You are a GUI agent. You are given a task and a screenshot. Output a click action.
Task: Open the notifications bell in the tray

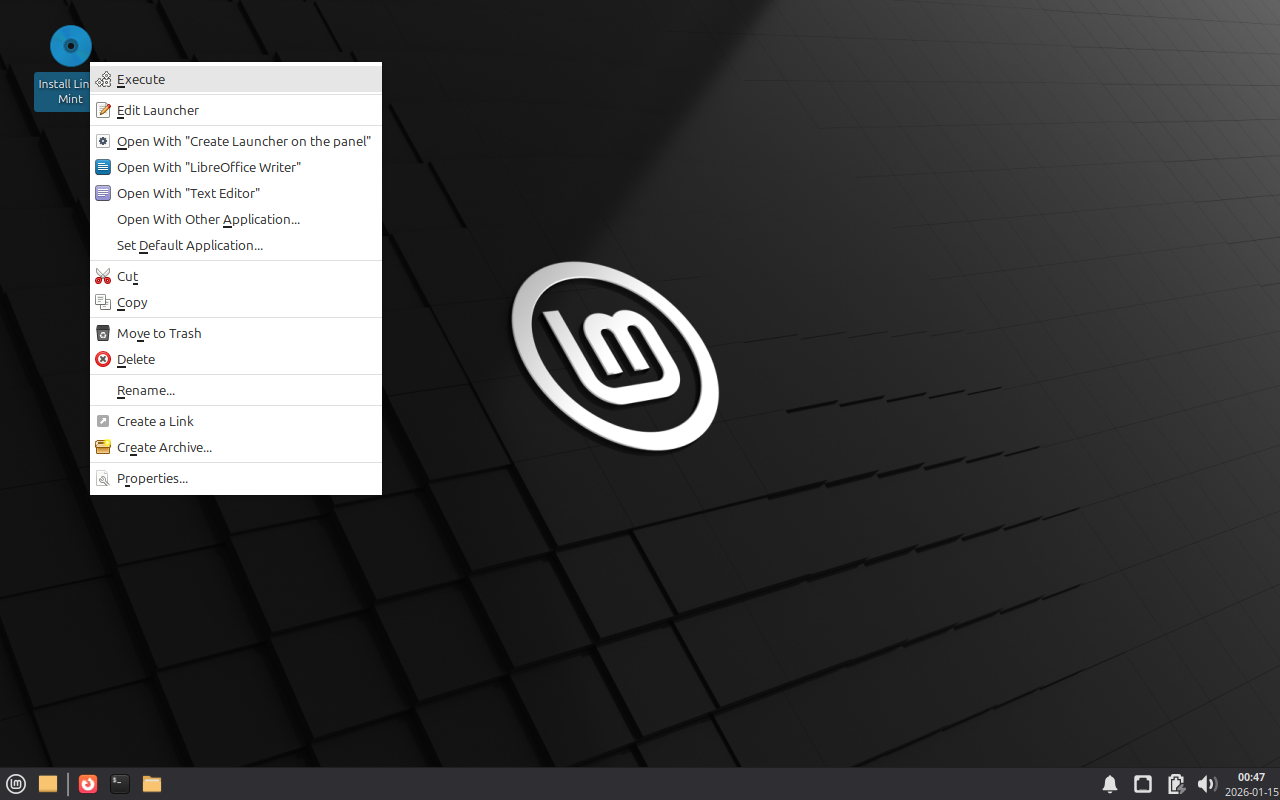[1110, 784]
